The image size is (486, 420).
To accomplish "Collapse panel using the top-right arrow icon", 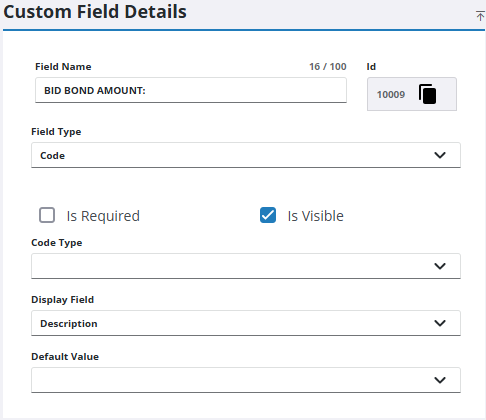I will 480,16.
